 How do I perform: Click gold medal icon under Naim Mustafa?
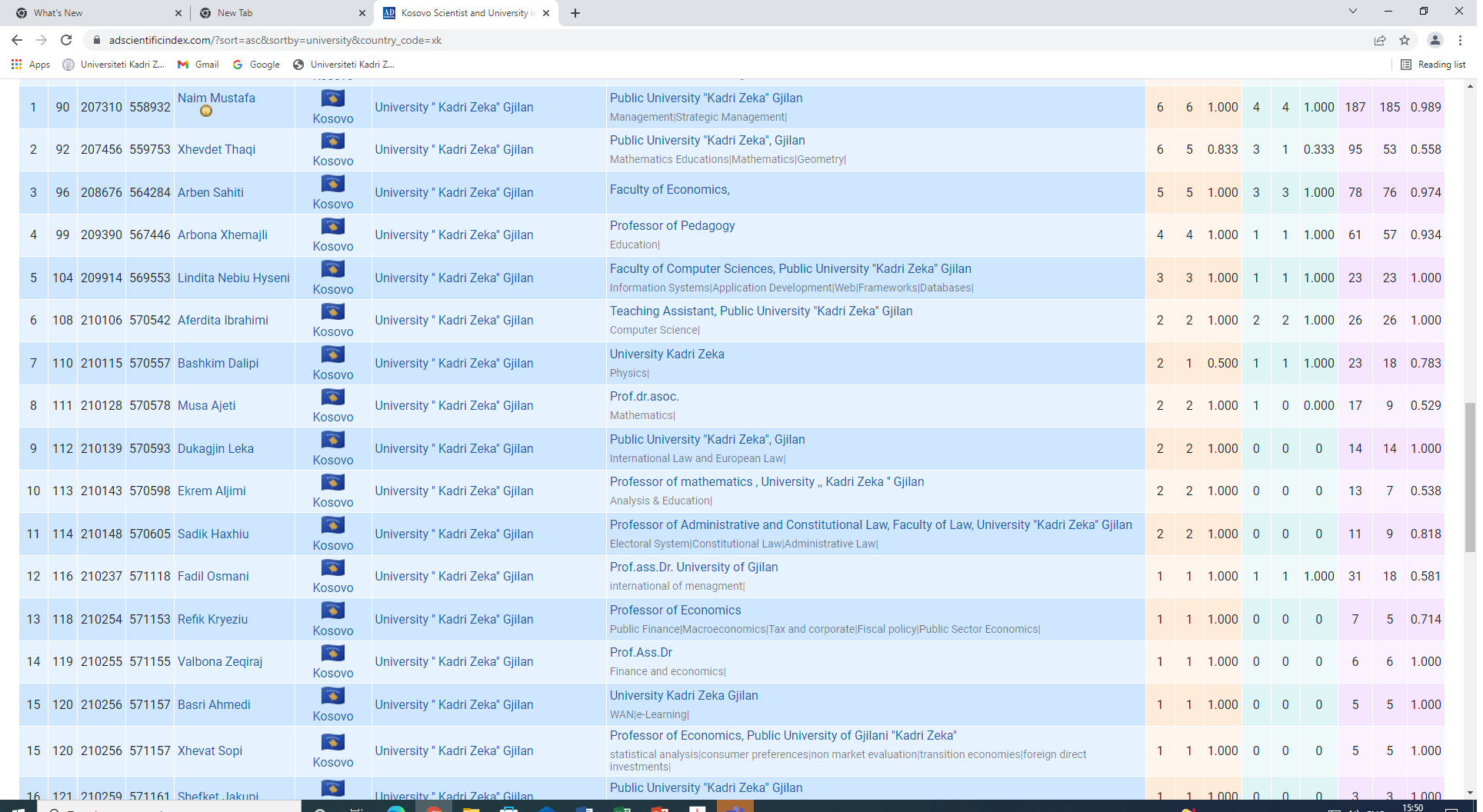pos(206,111)
